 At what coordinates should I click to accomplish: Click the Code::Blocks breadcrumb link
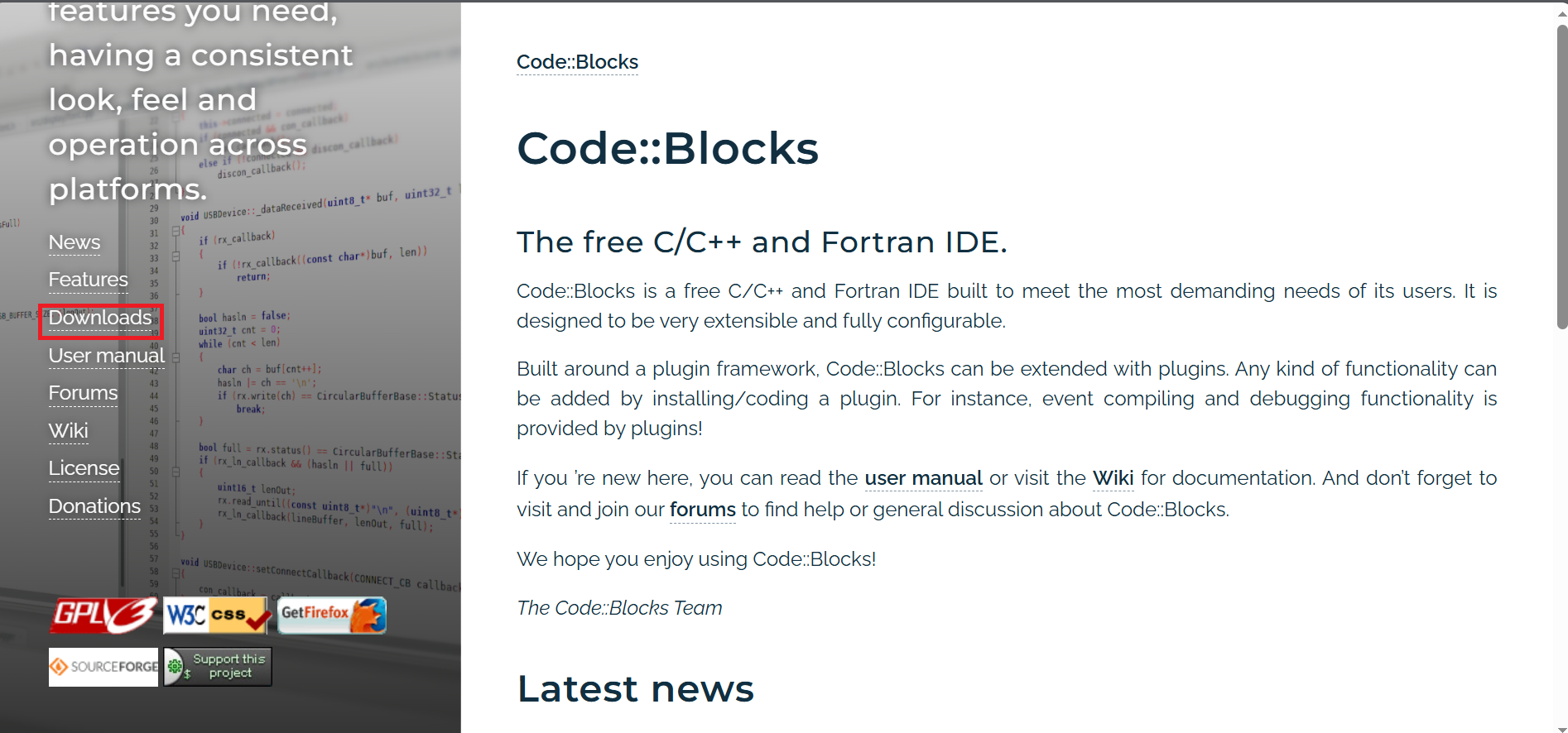coord(577,62)
